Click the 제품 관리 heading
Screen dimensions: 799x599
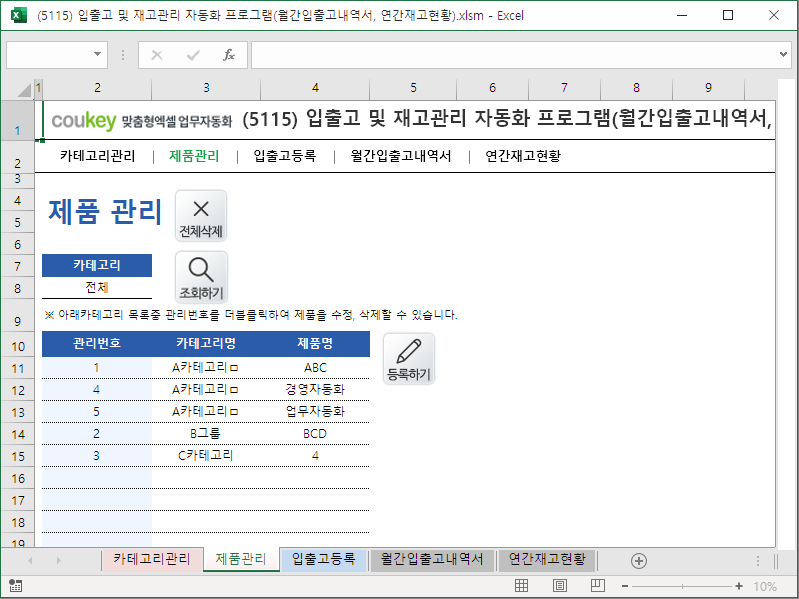click(105, 212)
